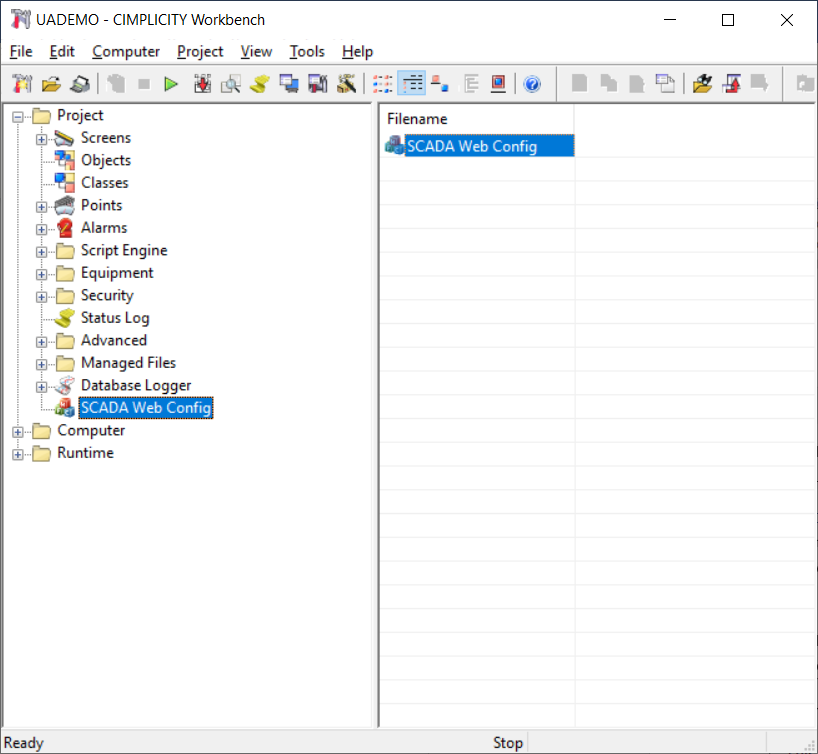Click the greyed-out Stop square icon
This screenshot has width=818, height=754.
click(x=144, y=83)
